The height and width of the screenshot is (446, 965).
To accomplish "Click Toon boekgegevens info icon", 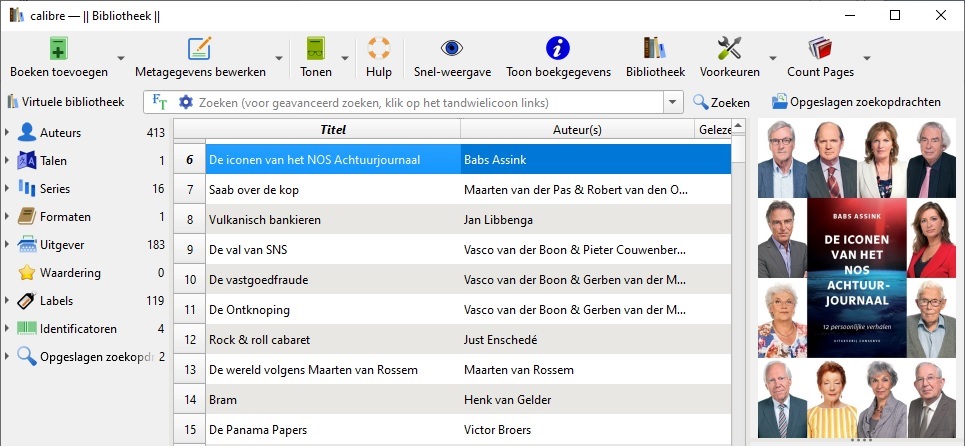I will pyautogui.click(x=558, y=48).
